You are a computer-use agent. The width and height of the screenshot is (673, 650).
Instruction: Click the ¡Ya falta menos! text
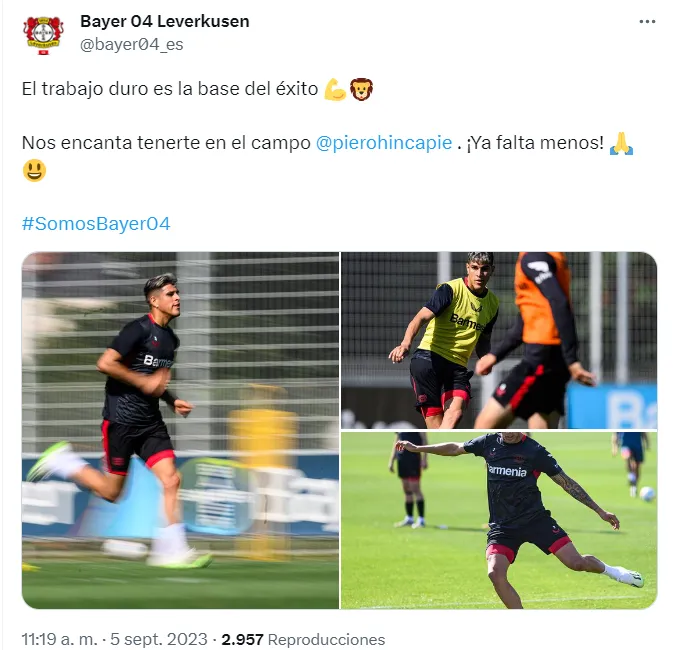535,143
